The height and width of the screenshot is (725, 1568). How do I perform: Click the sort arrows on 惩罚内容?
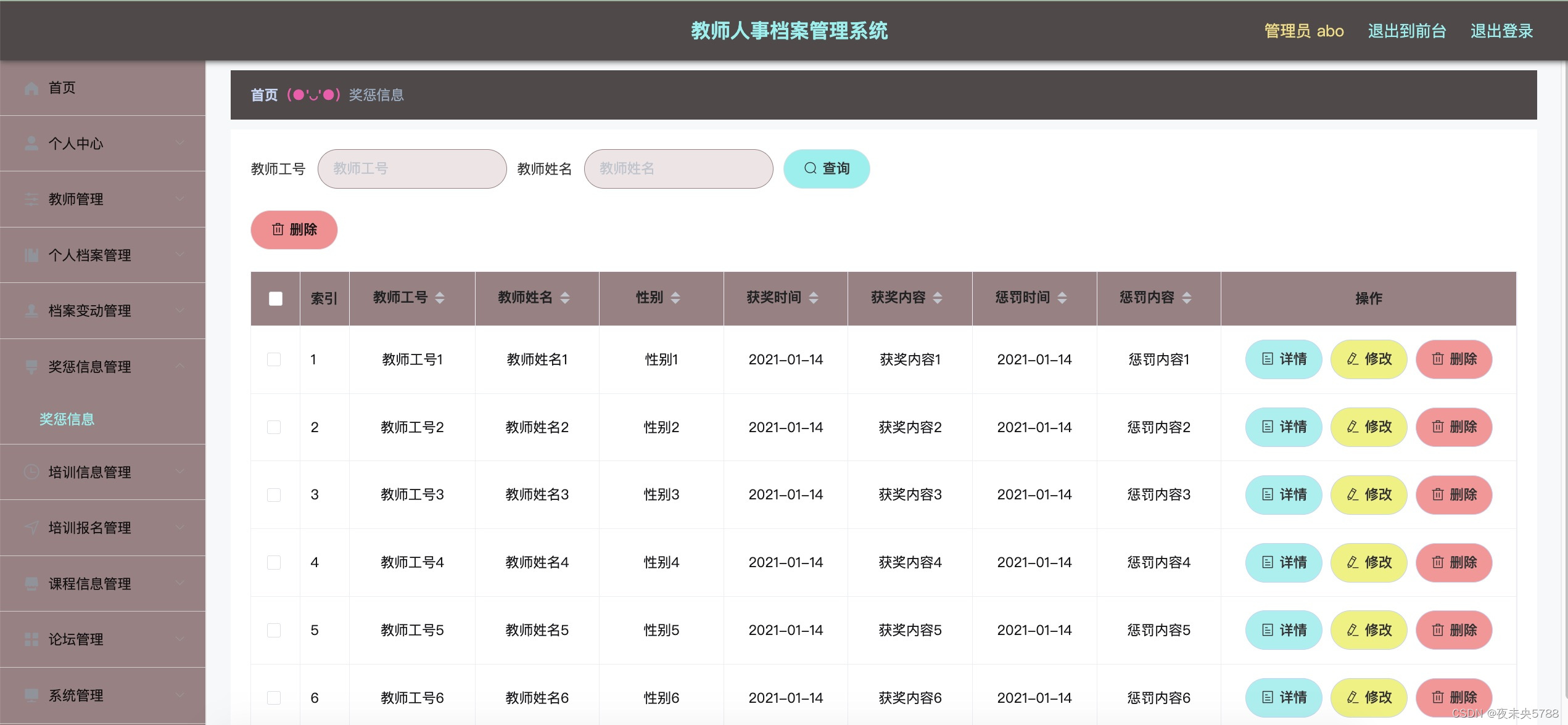pos(1187,298)
